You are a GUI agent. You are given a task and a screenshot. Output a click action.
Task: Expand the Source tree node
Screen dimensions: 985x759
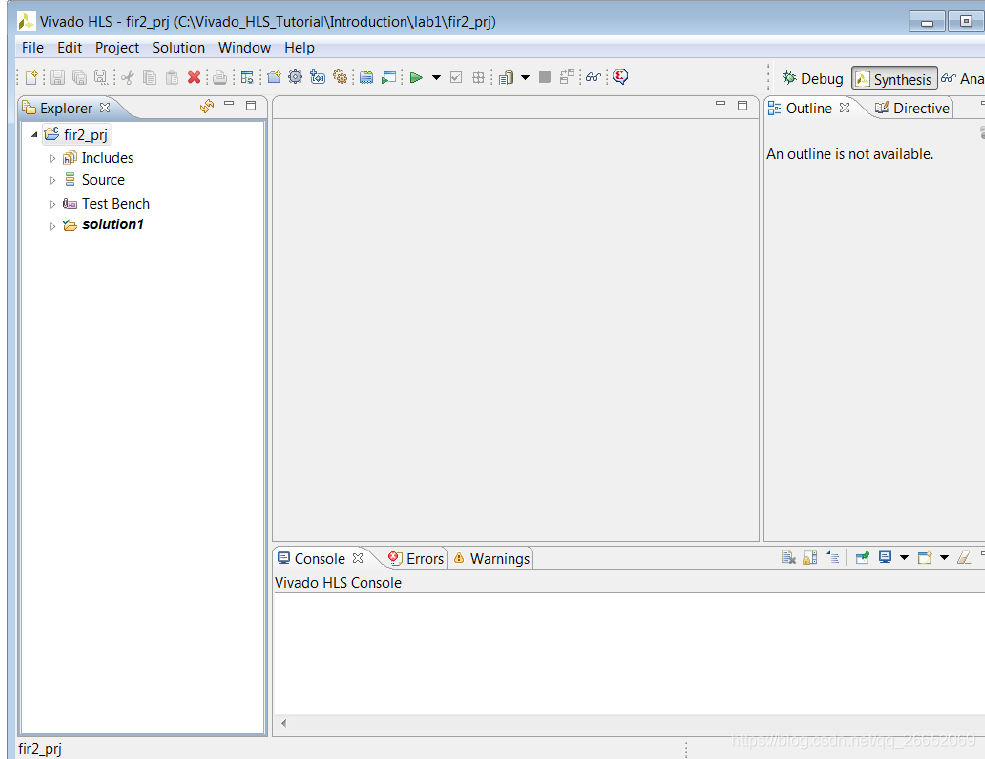(x=52, y=180)
